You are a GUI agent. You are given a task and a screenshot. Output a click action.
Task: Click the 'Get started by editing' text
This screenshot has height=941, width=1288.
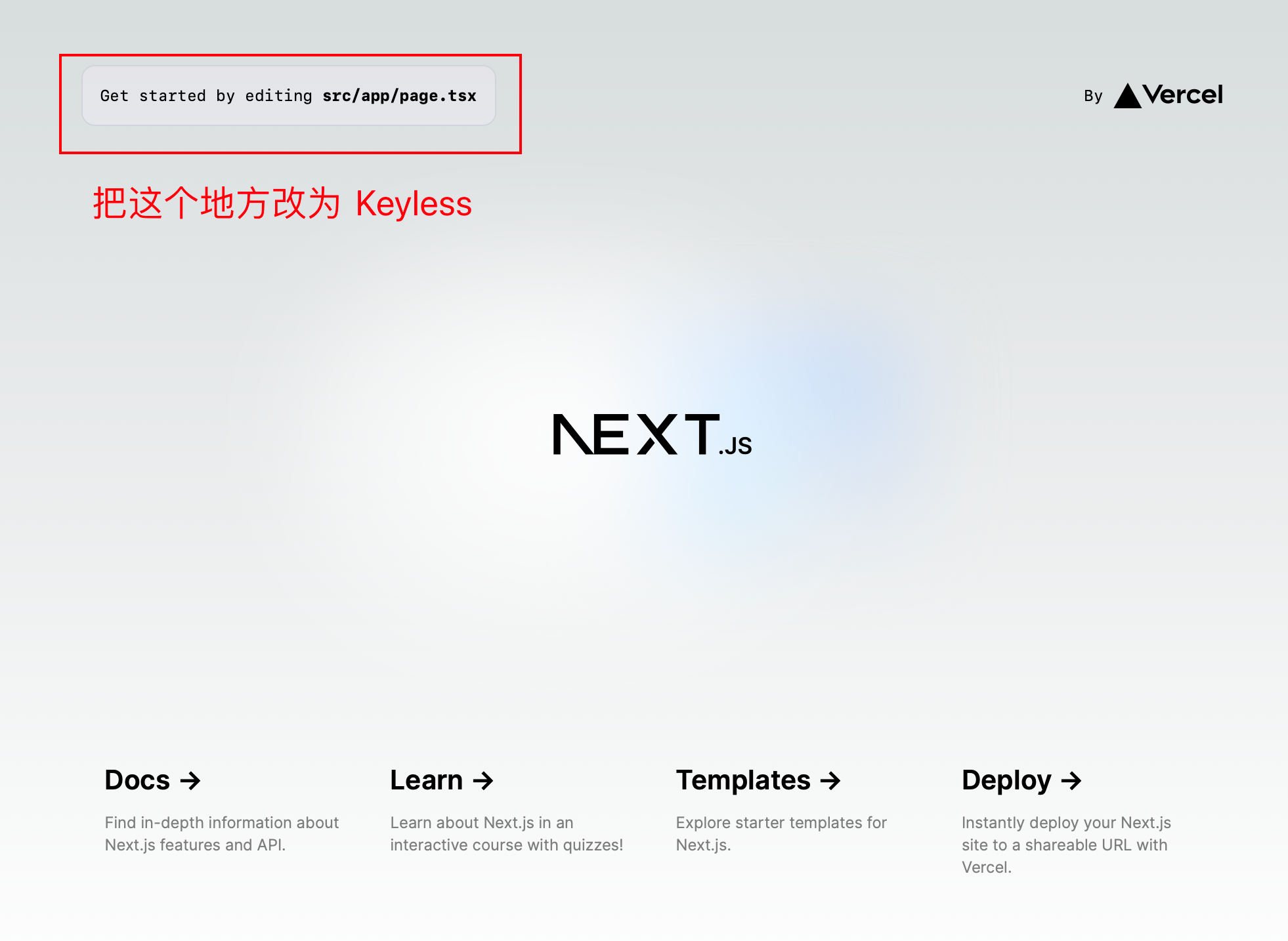(206, 96)
